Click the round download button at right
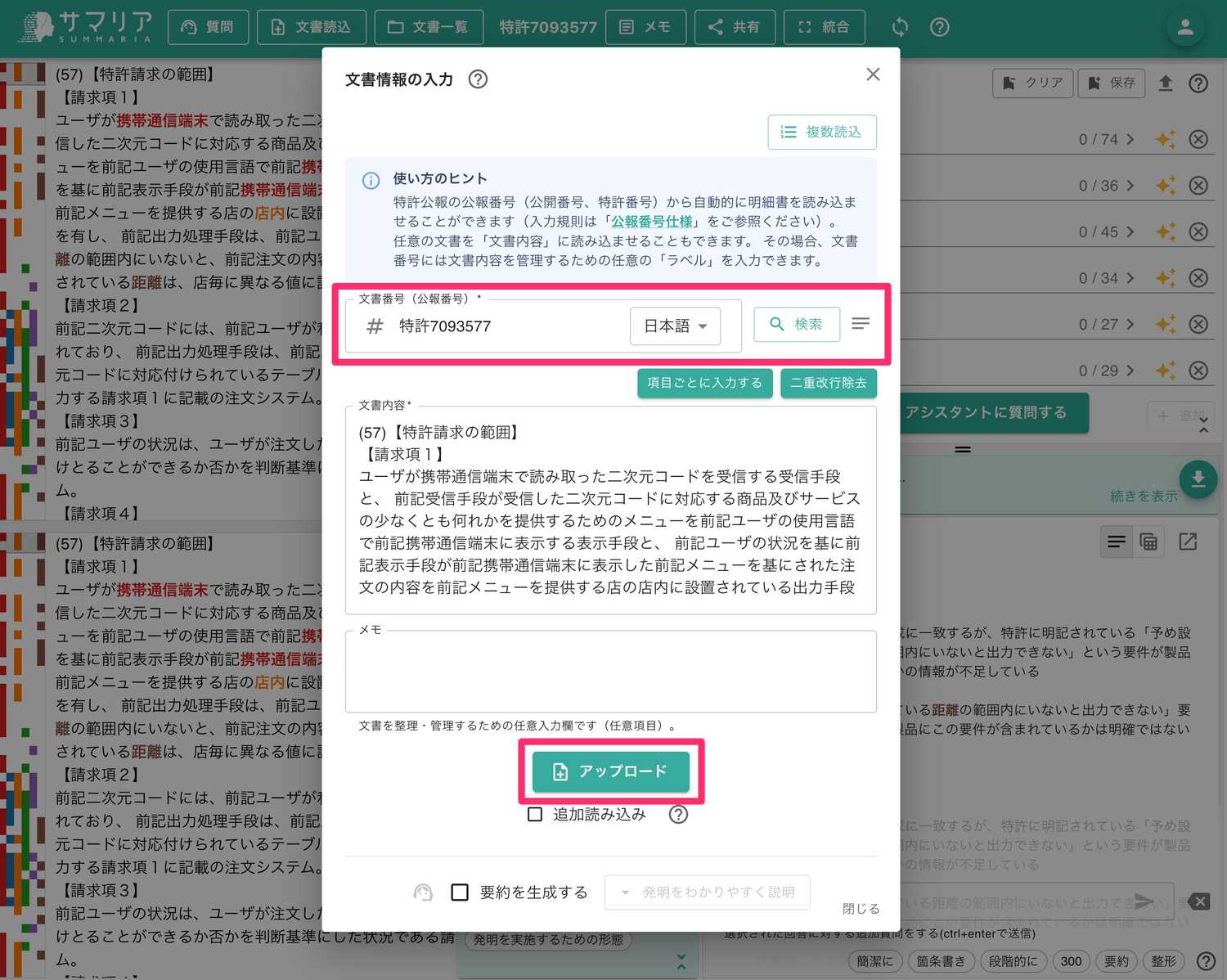 (1198, 479)
